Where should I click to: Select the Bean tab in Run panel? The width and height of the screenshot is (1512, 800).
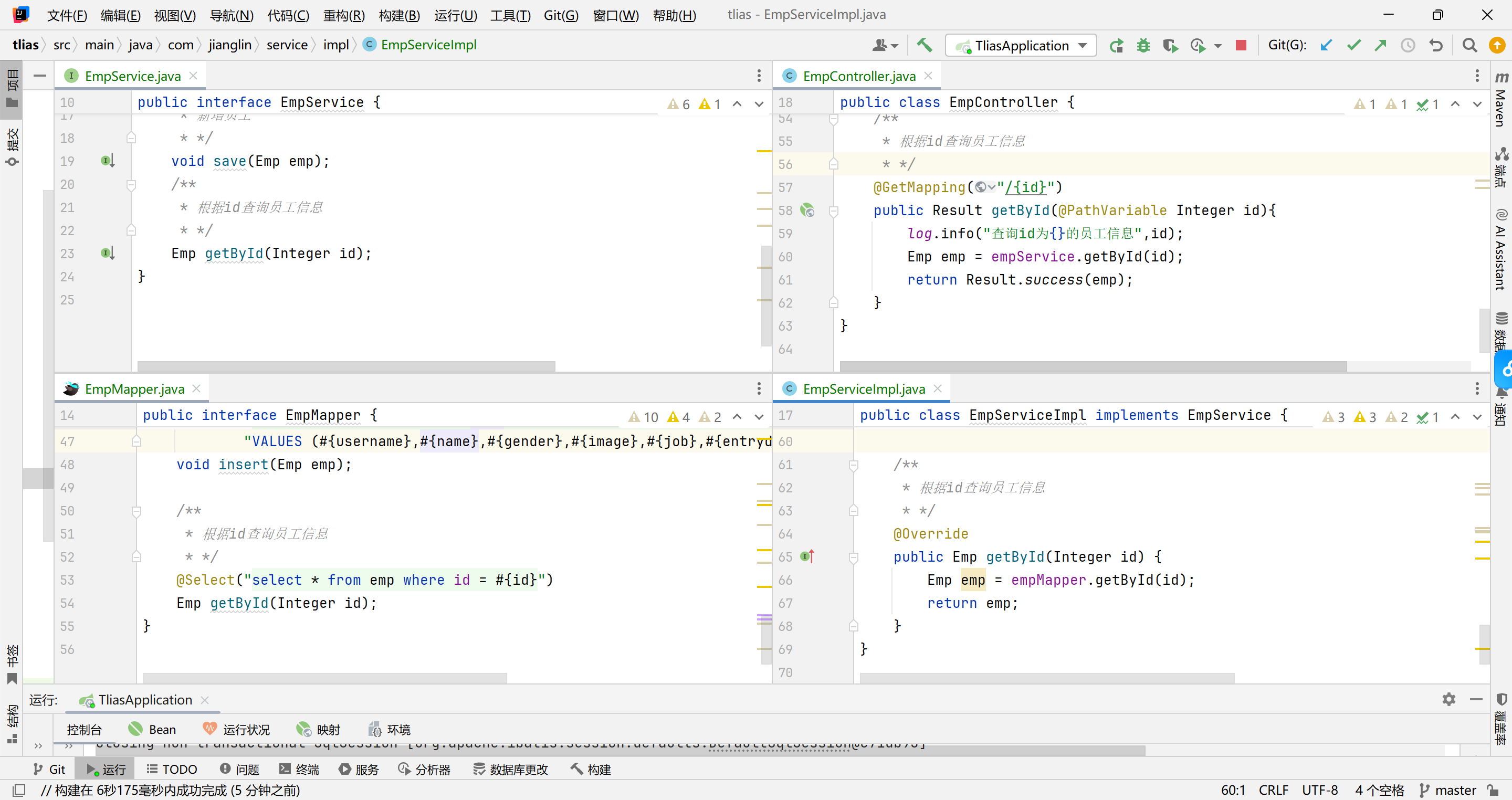pos(153,729)
